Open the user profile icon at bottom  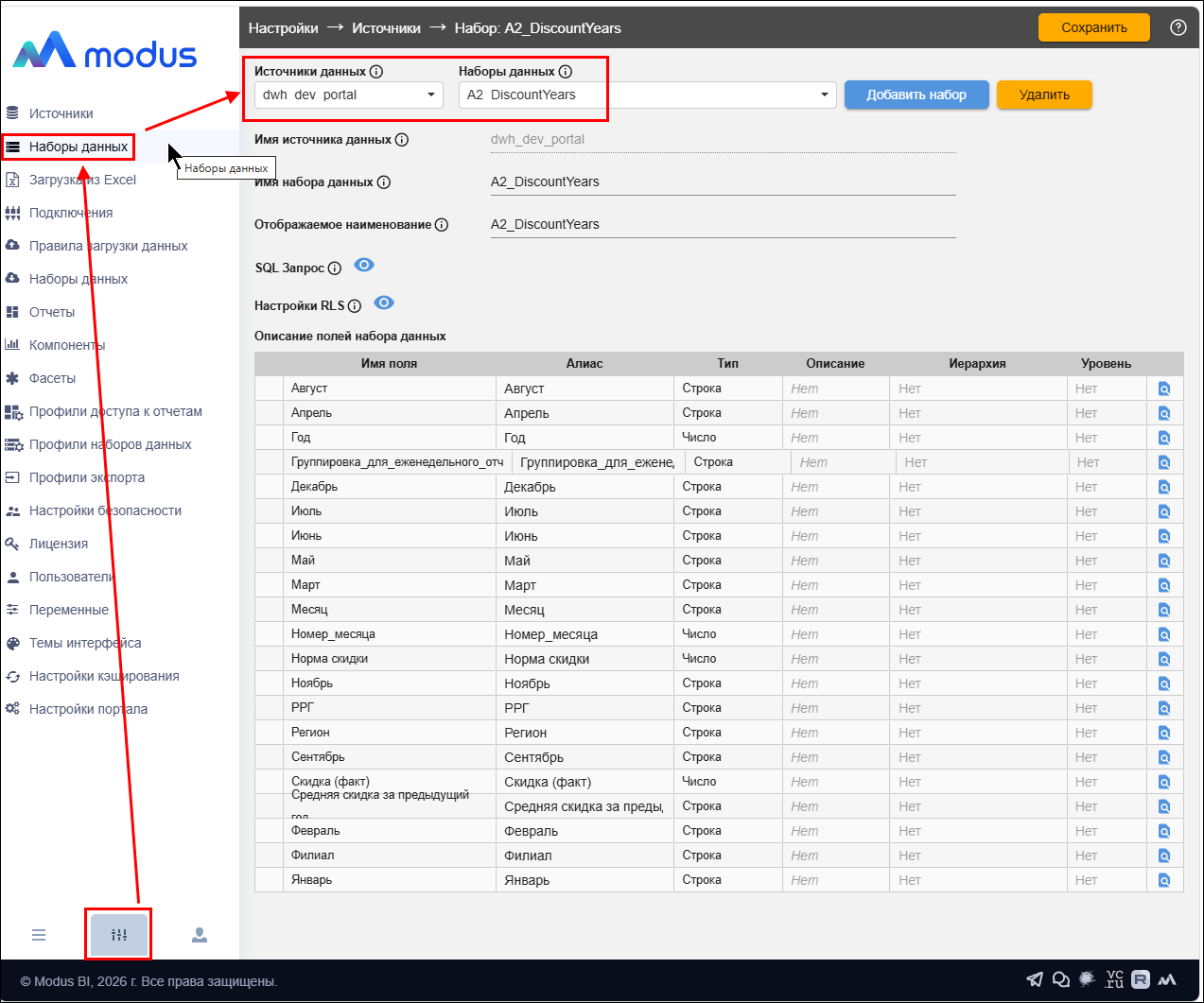[x=200, y=935]
